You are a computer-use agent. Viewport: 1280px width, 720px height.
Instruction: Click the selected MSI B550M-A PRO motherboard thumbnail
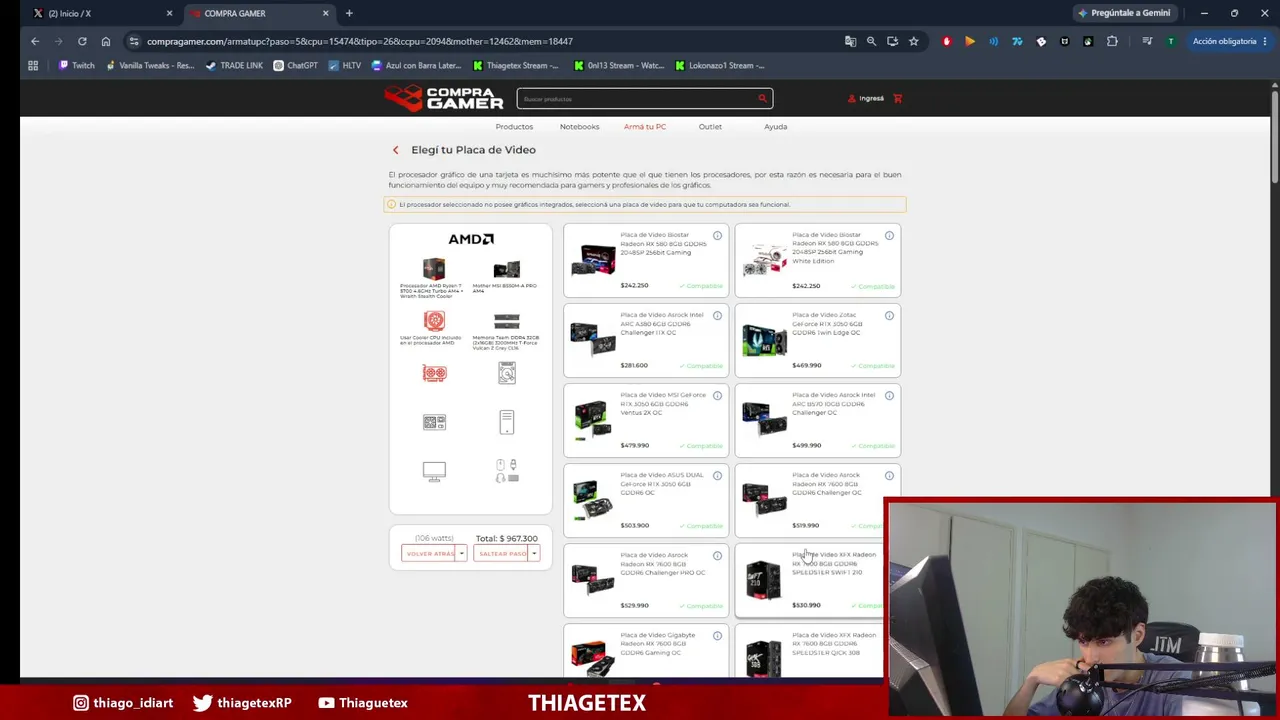(x=507, y=269)
